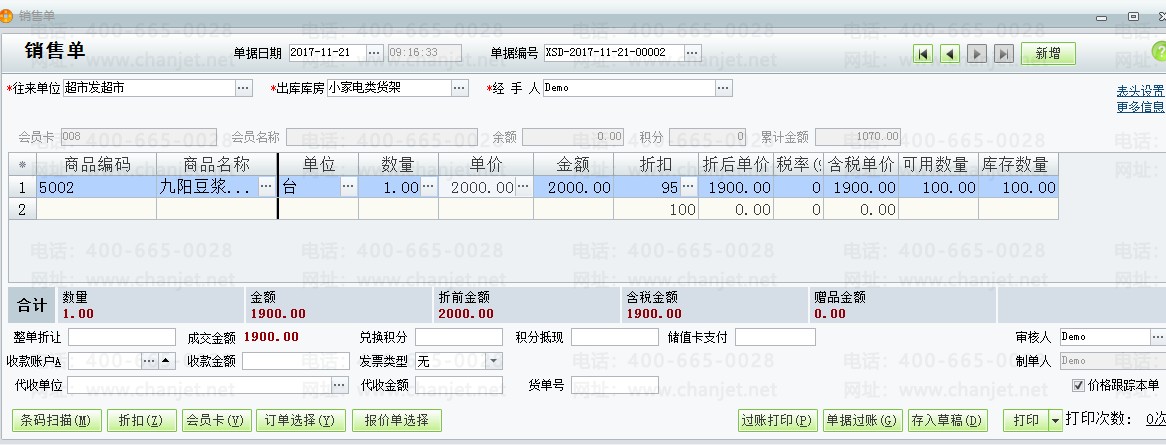Click the 整单折让 input field

click(121, 337)
